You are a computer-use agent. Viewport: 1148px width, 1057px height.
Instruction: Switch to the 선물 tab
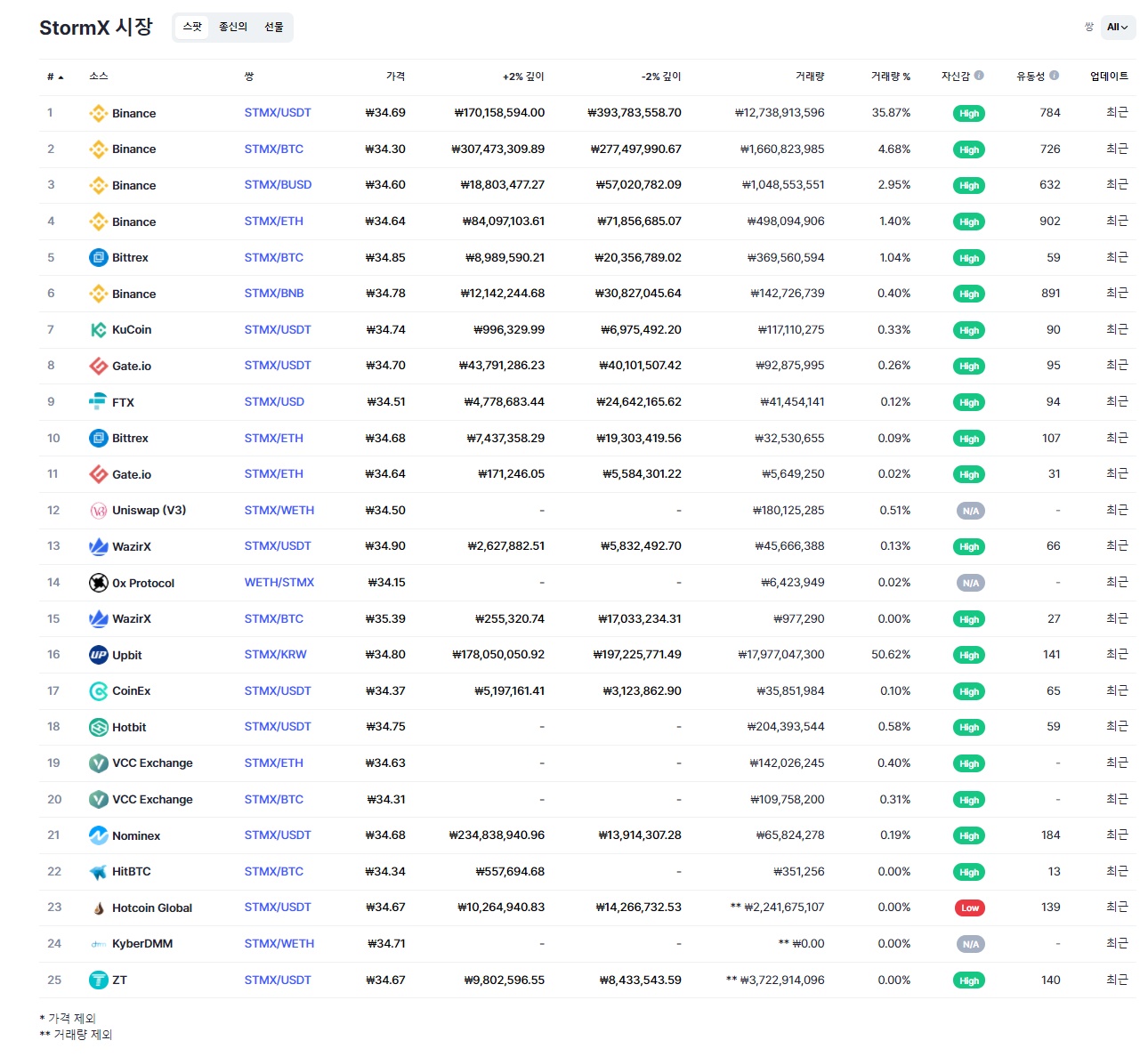274,27
